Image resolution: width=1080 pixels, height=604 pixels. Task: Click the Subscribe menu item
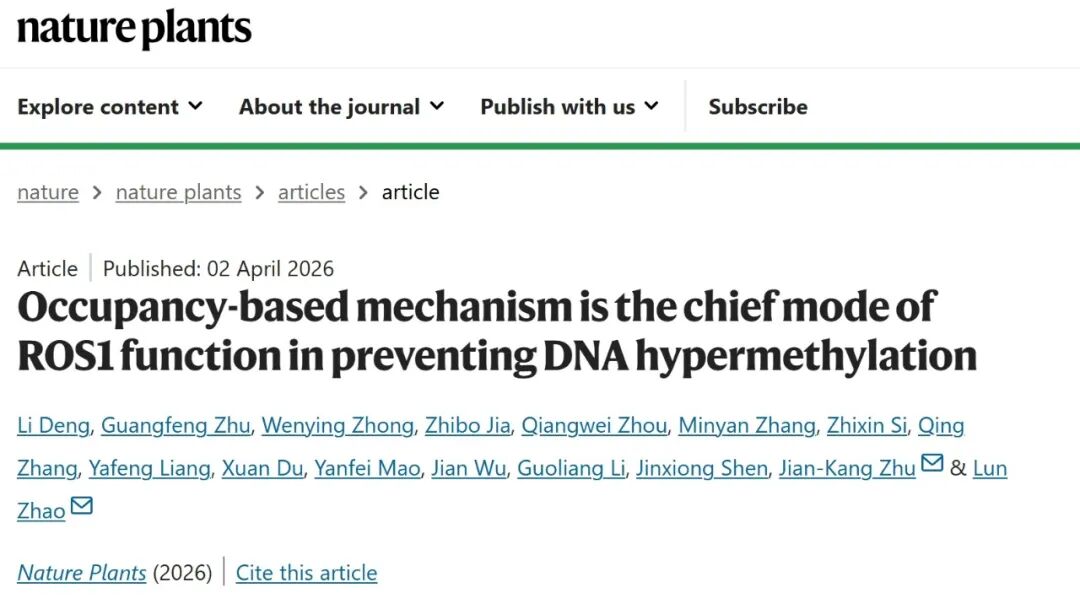(x=757, y=107)
